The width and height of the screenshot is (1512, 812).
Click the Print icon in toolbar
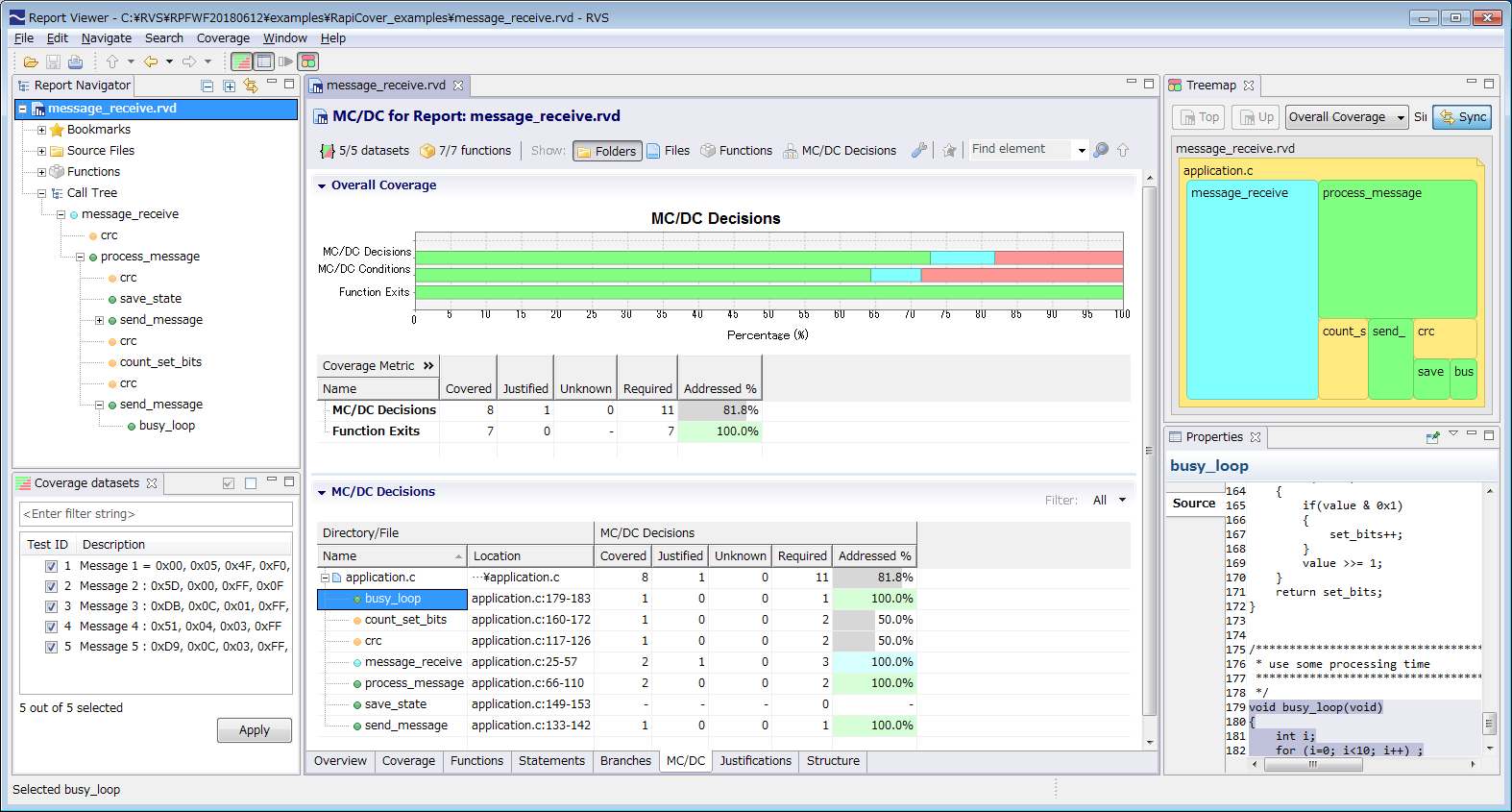[x=75, y=62]
